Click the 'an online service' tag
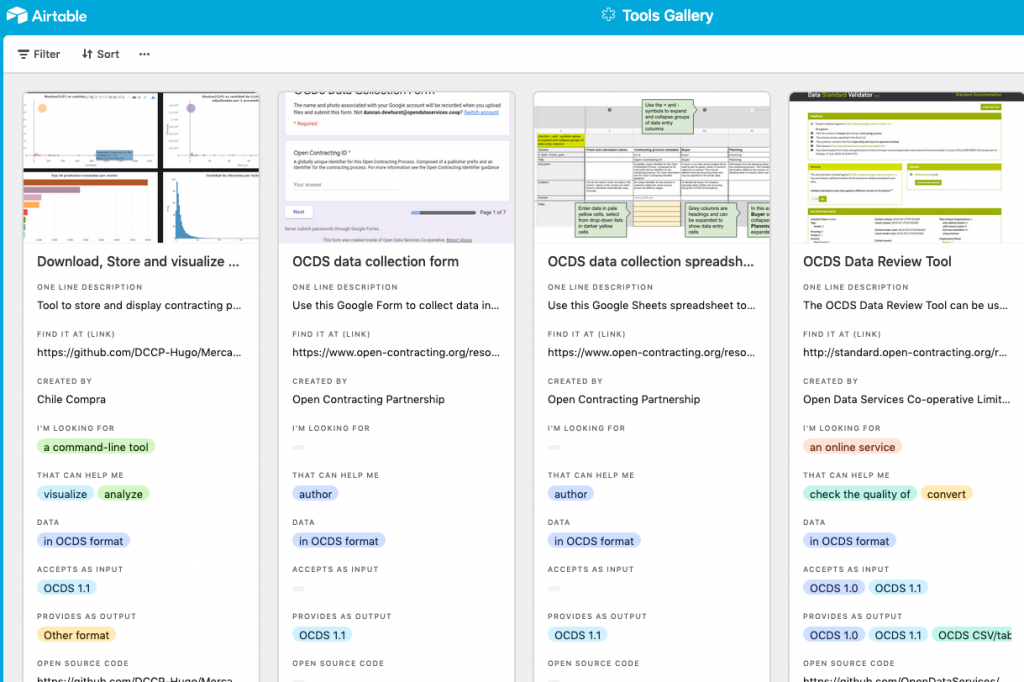The width and height of the screenshot is (1024, 682). (x=852, y=447)
